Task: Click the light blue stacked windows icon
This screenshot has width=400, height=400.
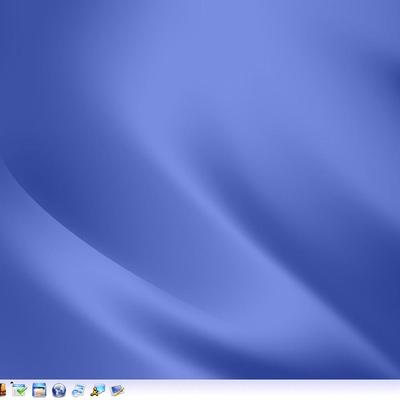Action: pos(79,390)
